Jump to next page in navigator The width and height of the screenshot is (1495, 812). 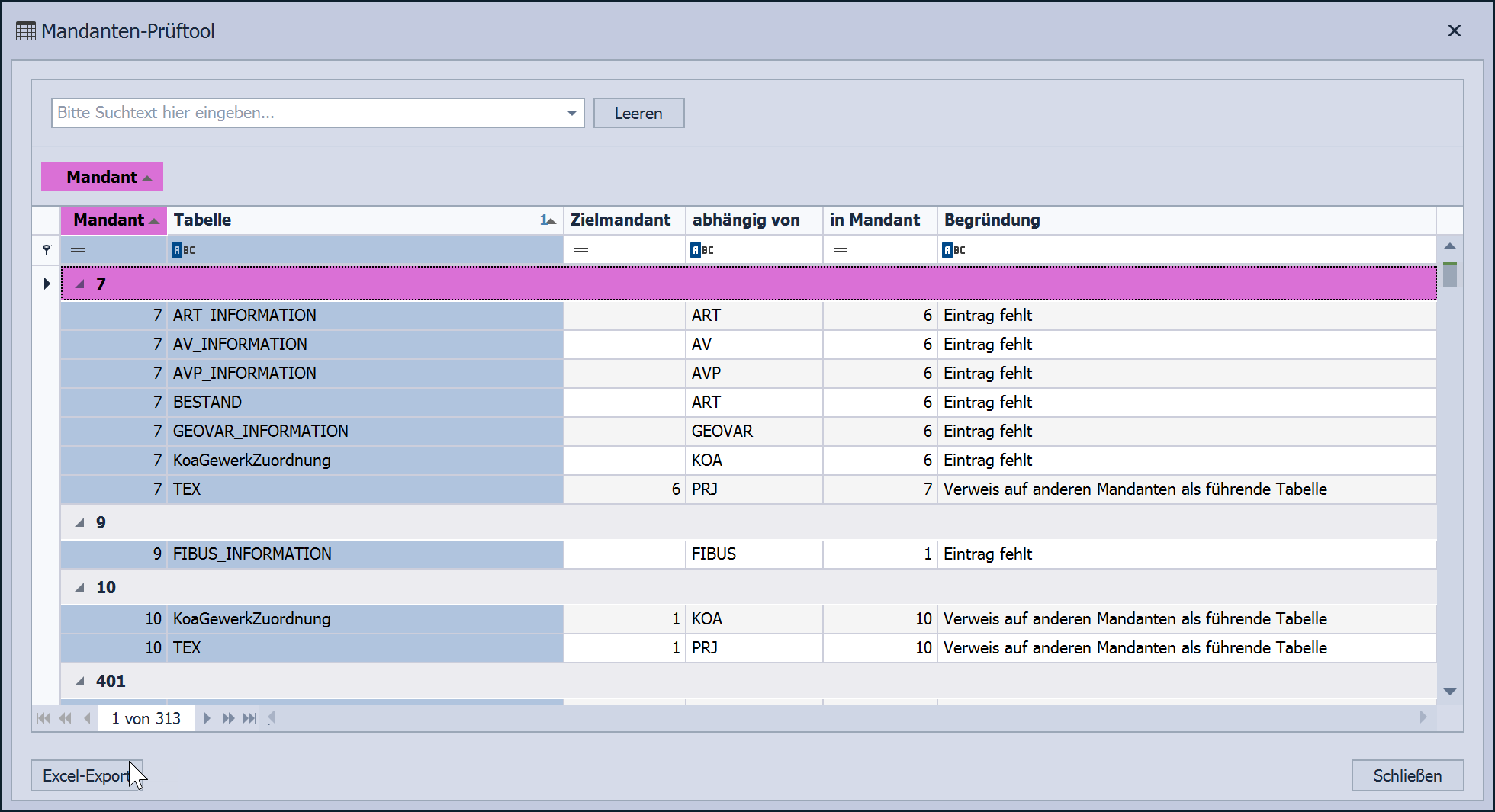[x=228, y=718]
